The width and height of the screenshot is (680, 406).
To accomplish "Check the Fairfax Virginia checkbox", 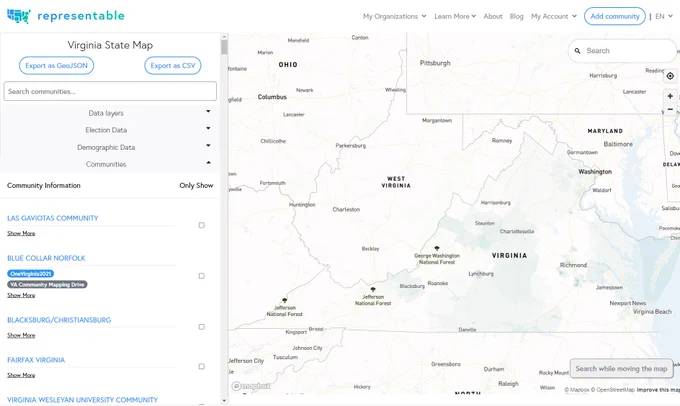I will (x=202, y=367).
